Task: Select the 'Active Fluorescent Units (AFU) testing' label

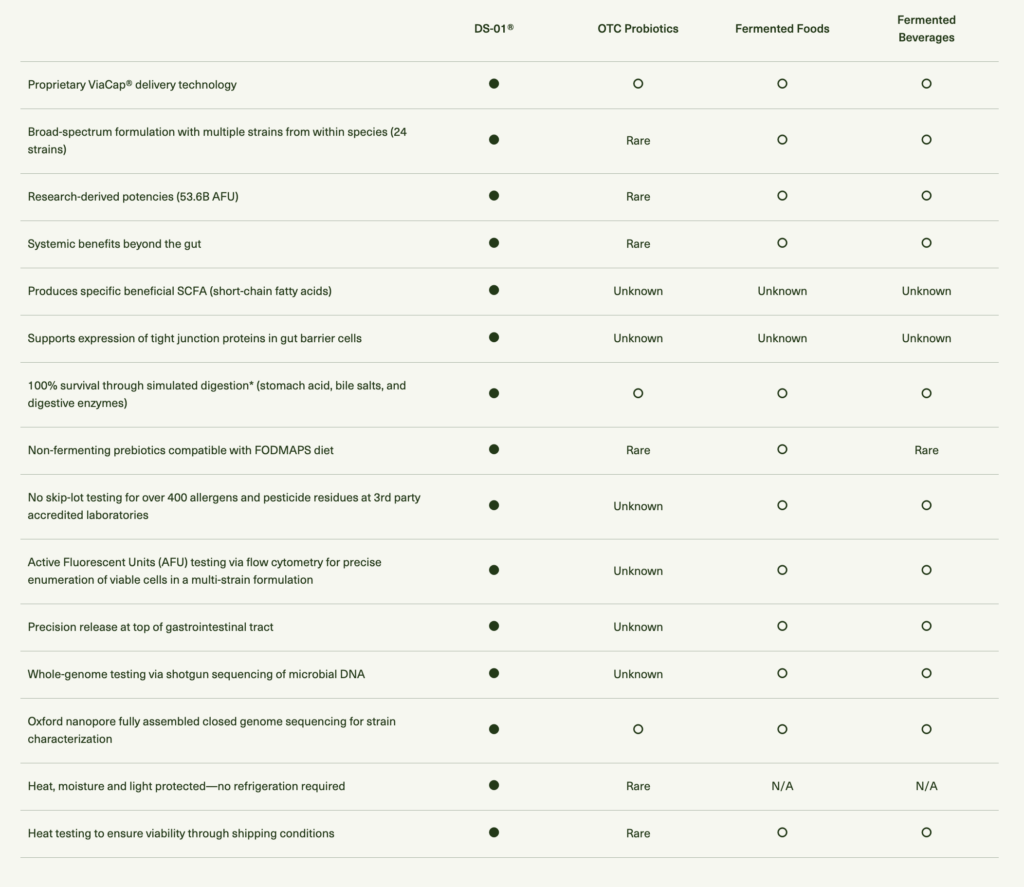Action: point(204,571)
